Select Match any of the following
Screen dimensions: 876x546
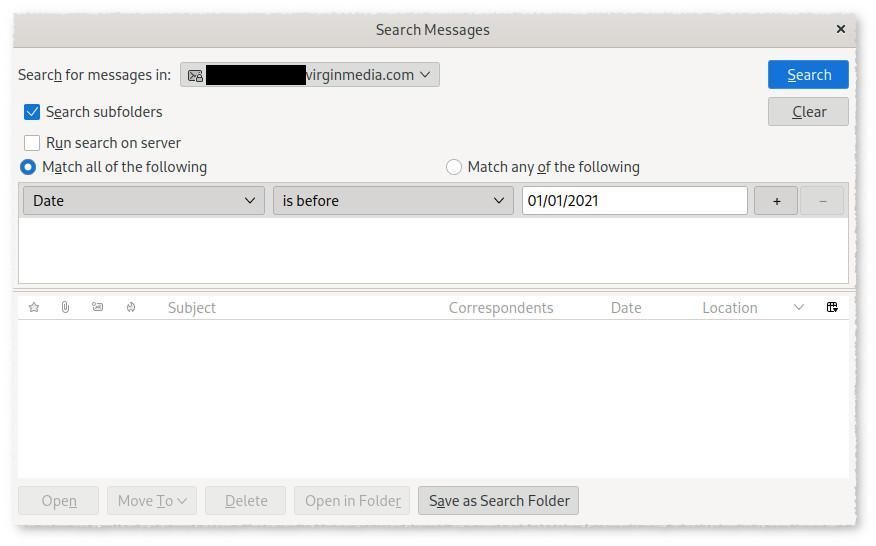coord(454,167)
